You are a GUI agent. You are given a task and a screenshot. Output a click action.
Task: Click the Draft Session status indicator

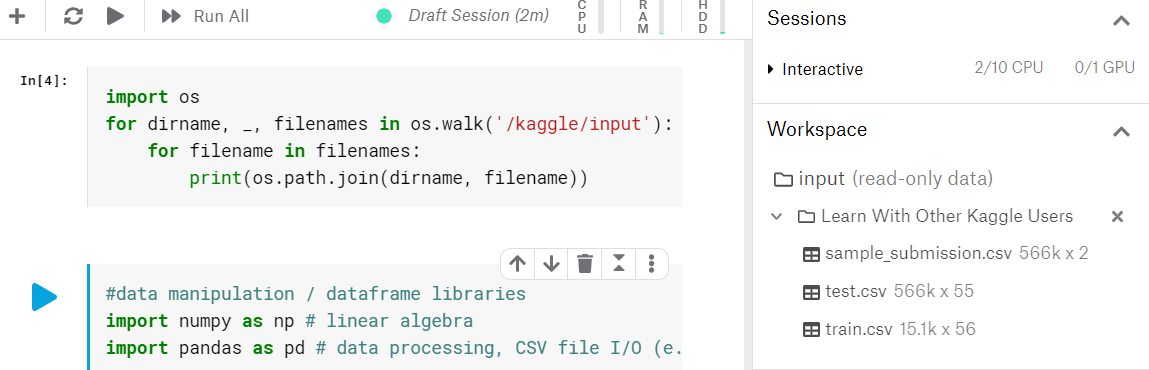pos(462,16)
